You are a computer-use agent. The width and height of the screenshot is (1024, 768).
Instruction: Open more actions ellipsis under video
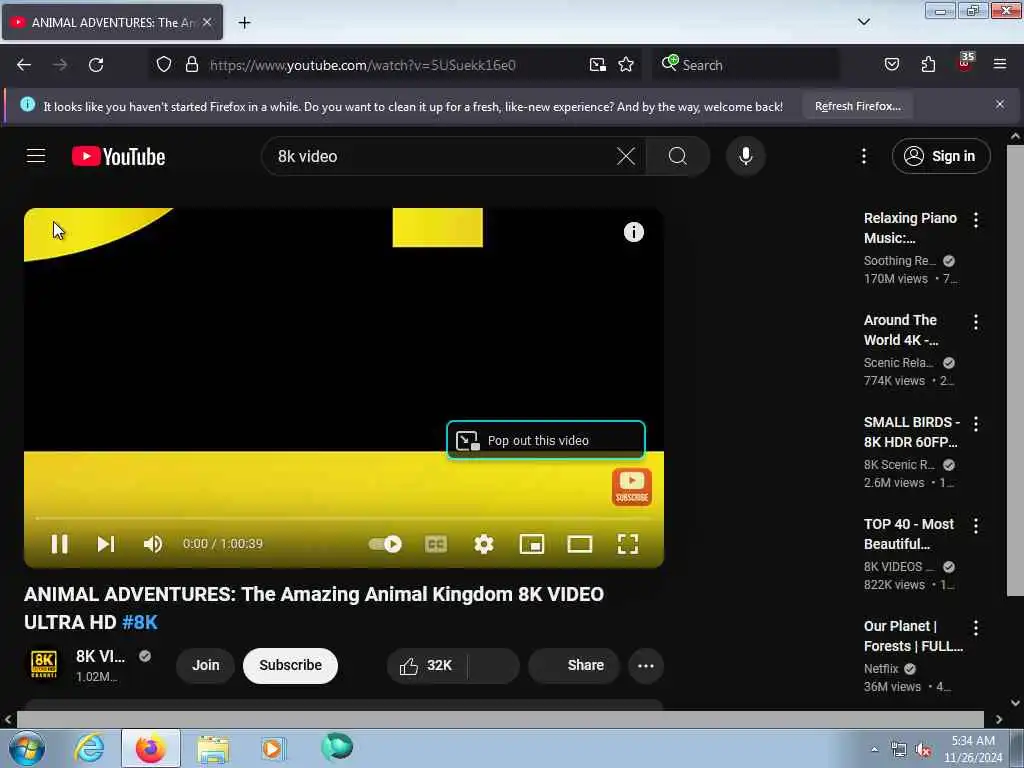coord(646,665)
